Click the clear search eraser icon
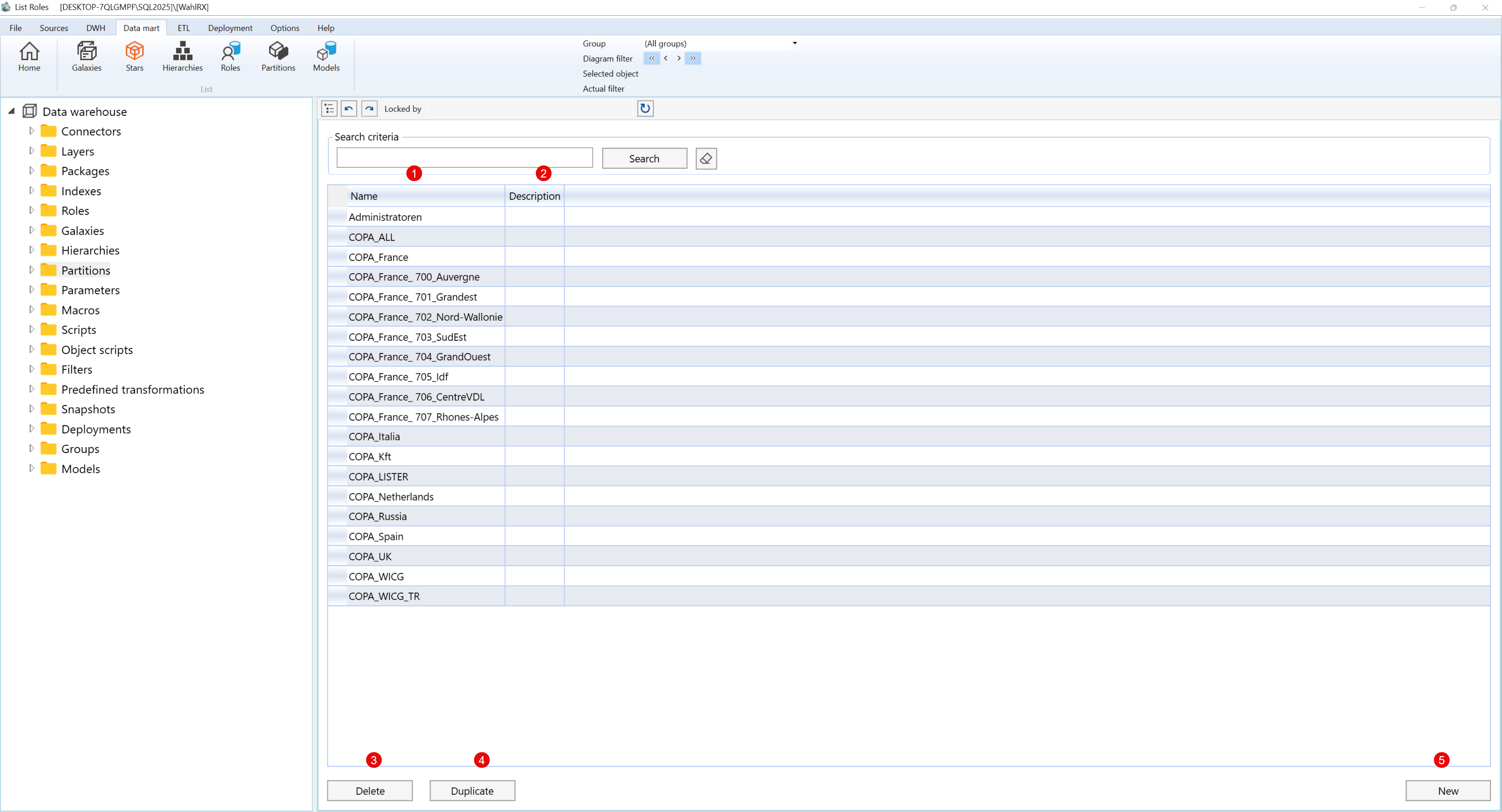Screen dimensions: 1502x812 click(x=706, y=158)
